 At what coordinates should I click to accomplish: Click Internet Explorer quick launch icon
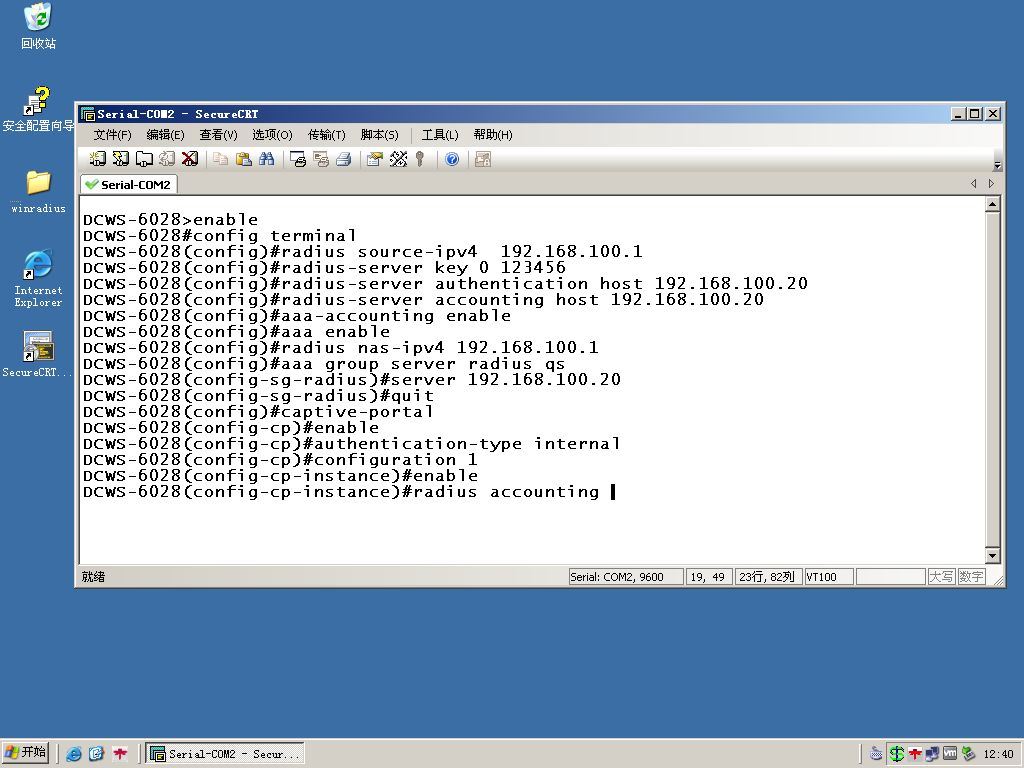[74, 754]
